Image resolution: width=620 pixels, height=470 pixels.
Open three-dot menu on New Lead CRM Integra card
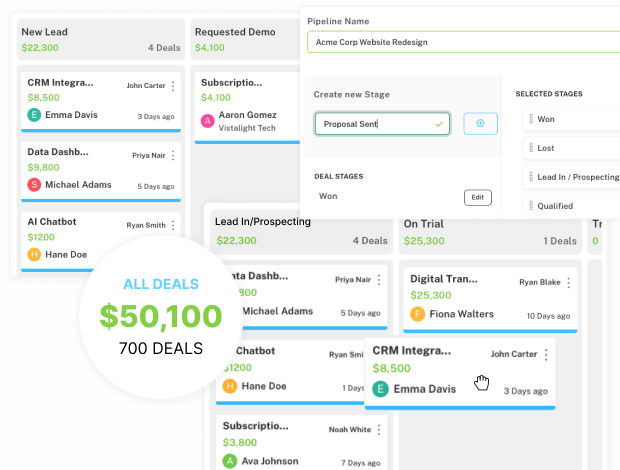click(173, 86)
